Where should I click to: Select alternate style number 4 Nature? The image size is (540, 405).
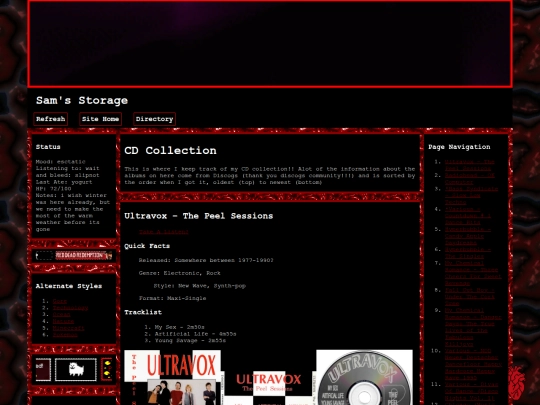[x=63, y=321]
